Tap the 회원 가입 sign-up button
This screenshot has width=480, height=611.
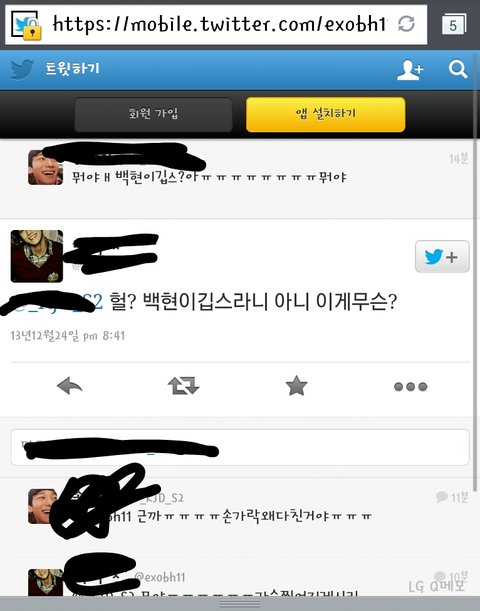154,114
